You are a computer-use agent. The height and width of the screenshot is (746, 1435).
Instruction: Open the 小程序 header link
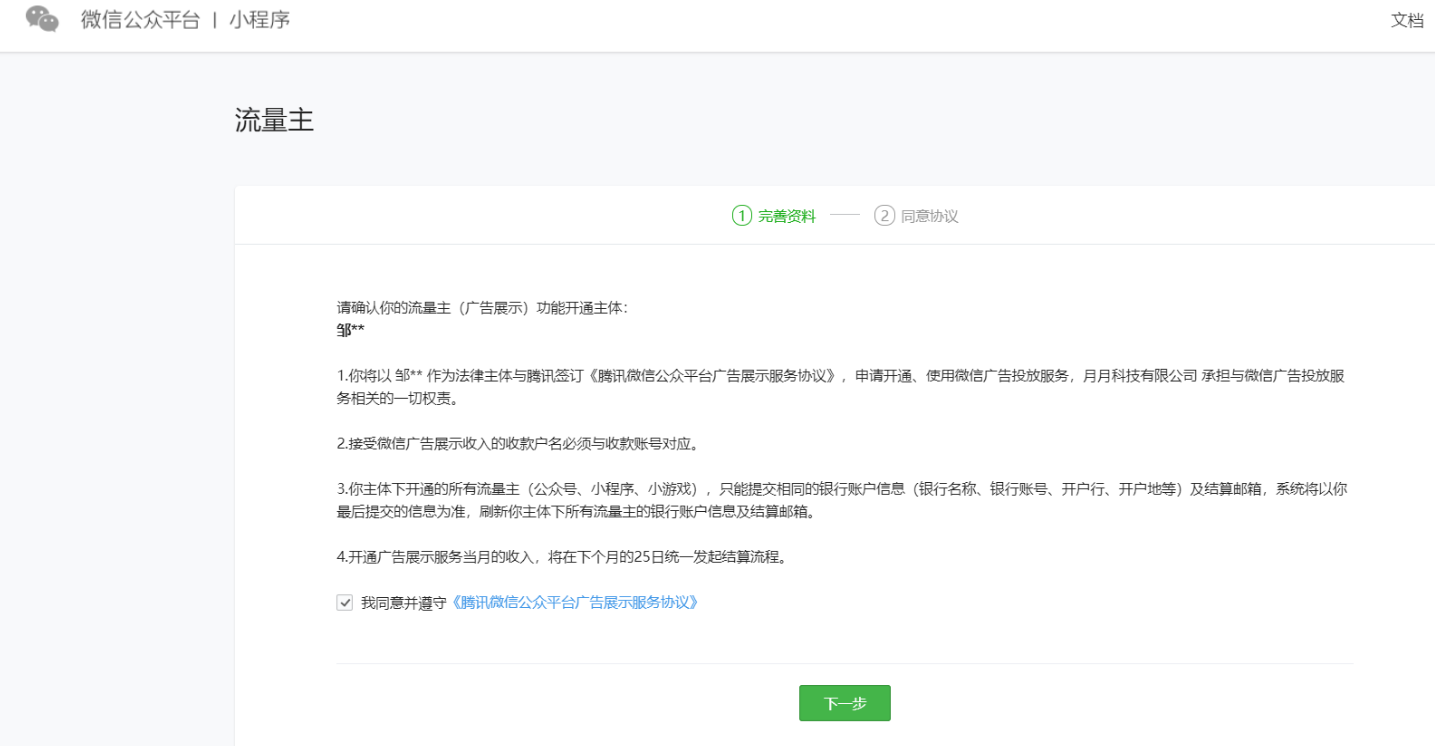tap(259, 20)
